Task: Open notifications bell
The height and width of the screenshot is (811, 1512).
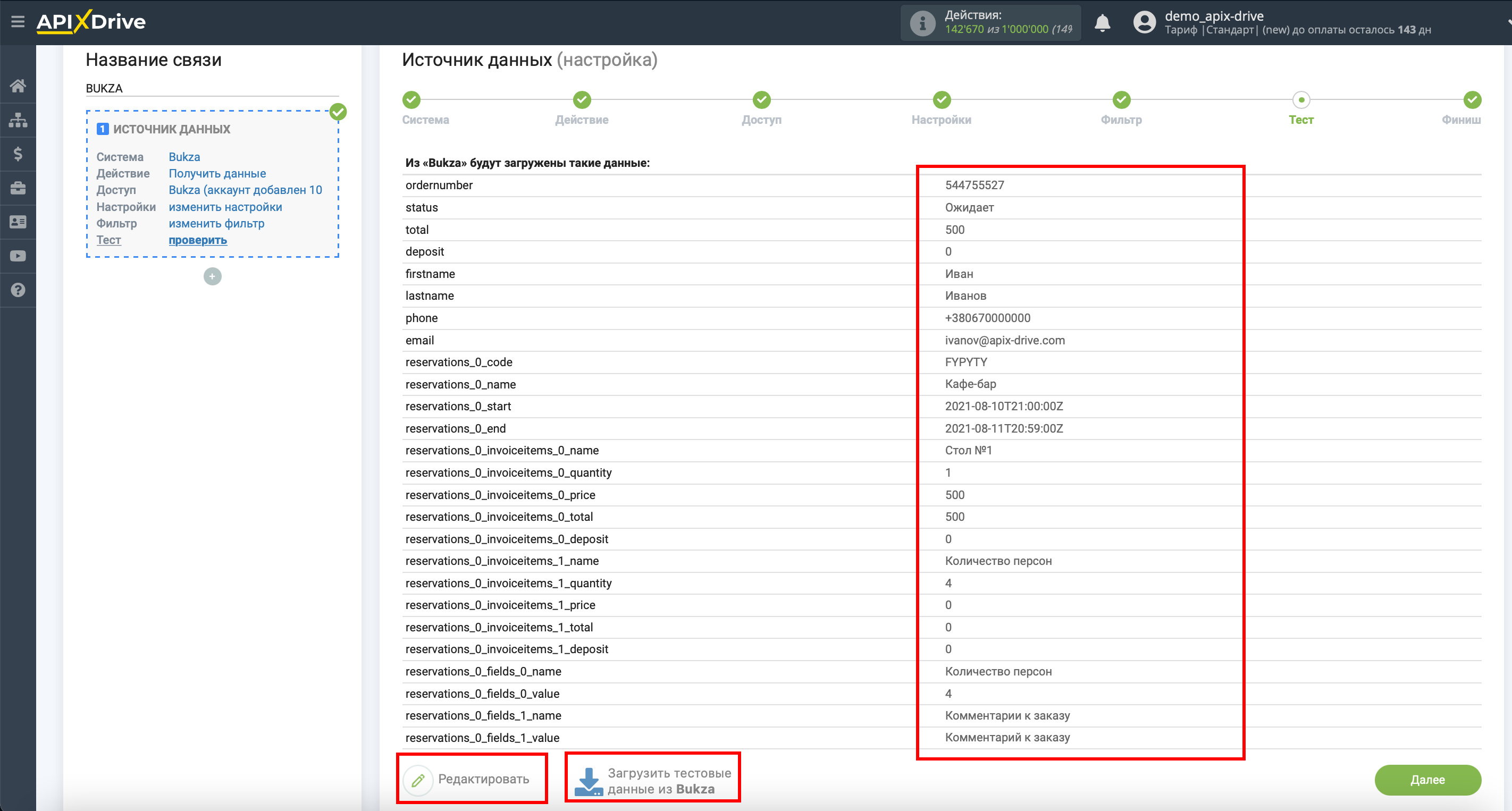Action: pyautogui.click(x=1102, y=23)
